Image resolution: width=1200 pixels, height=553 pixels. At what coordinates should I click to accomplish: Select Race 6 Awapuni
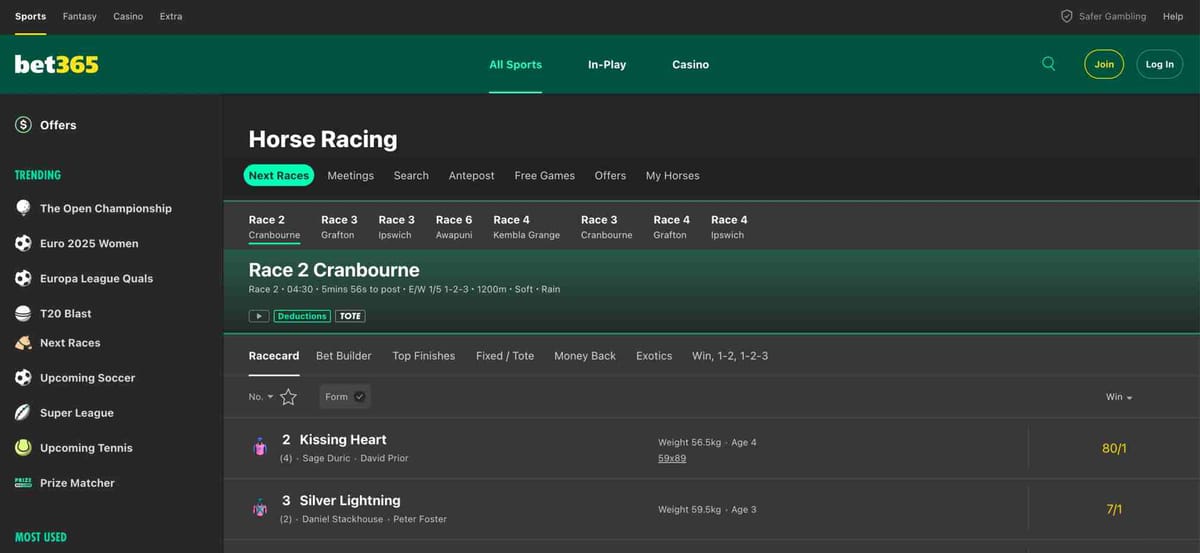(x=454, y=227)
